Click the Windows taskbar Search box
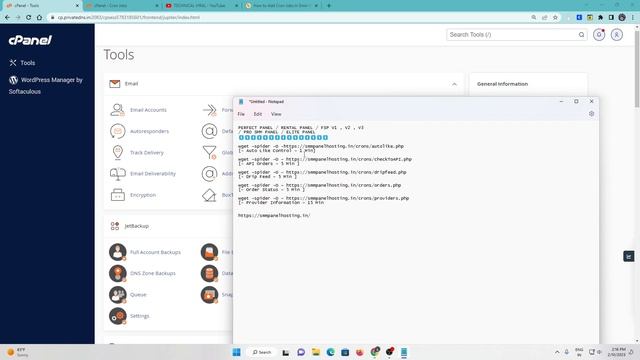The width and height of the screenshot is (640, 360). click(x=261, y=352)
